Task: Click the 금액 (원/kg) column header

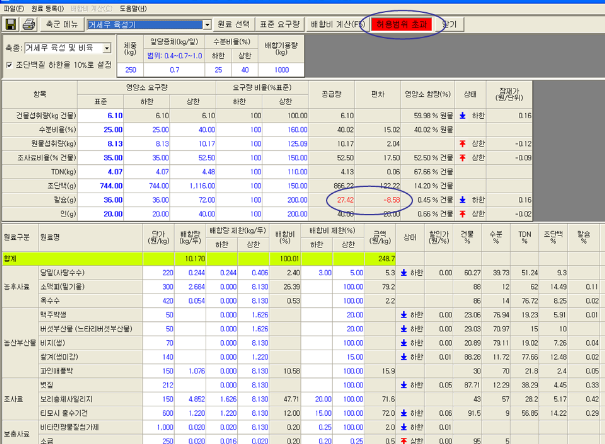Action: click(x=380, y=238)
